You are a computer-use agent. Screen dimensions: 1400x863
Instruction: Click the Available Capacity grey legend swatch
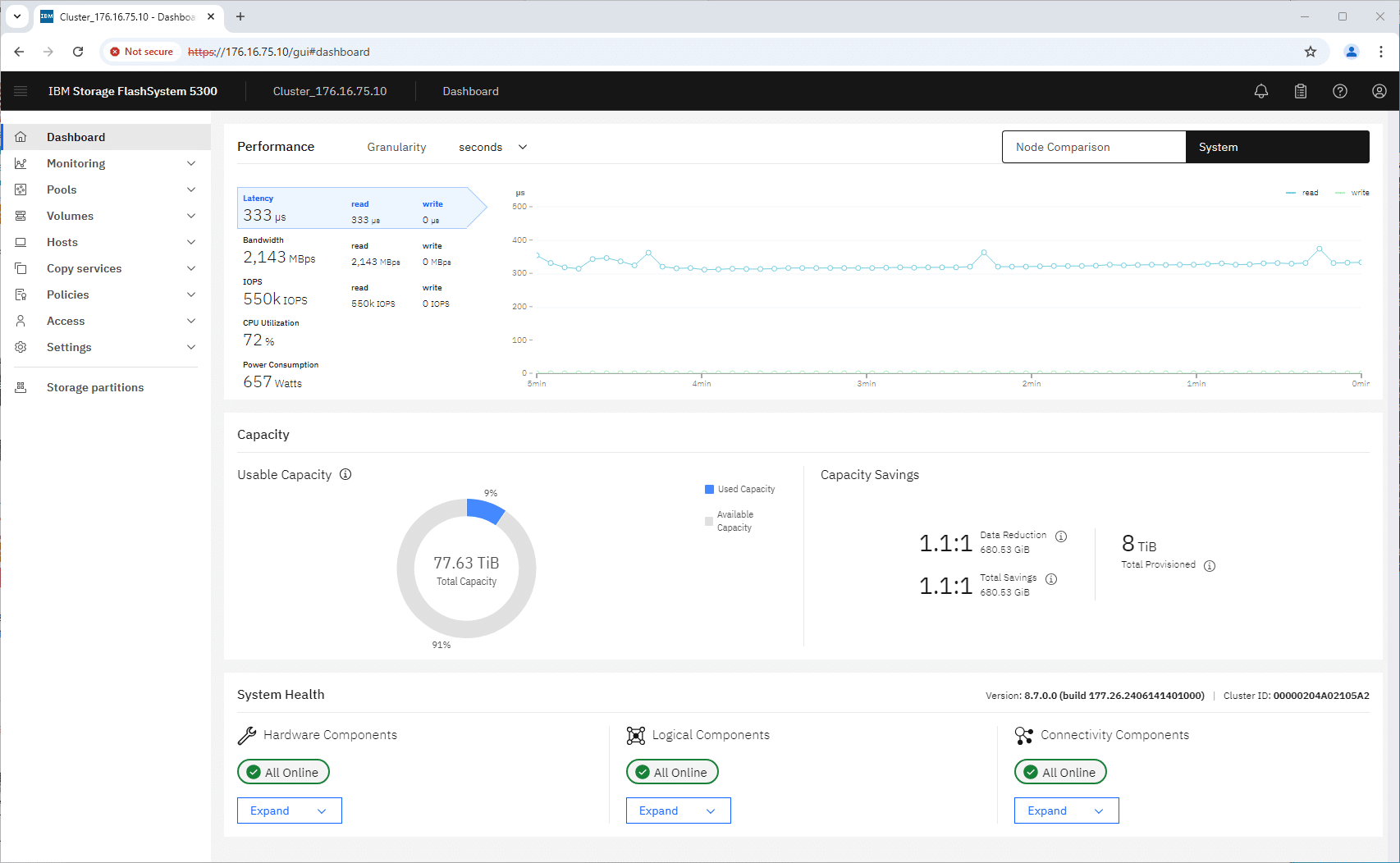tap(709, 521)
